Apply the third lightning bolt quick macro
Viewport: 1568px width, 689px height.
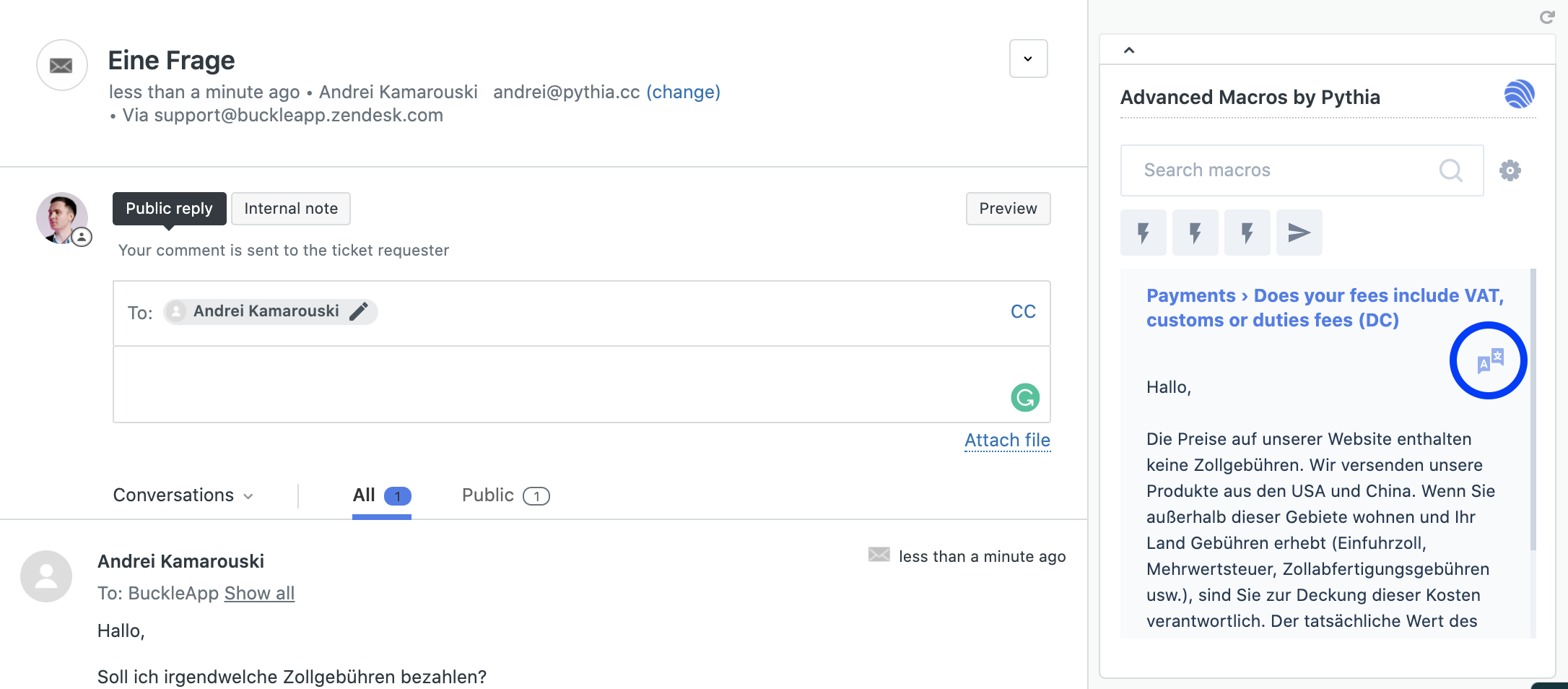point(1247,233)
